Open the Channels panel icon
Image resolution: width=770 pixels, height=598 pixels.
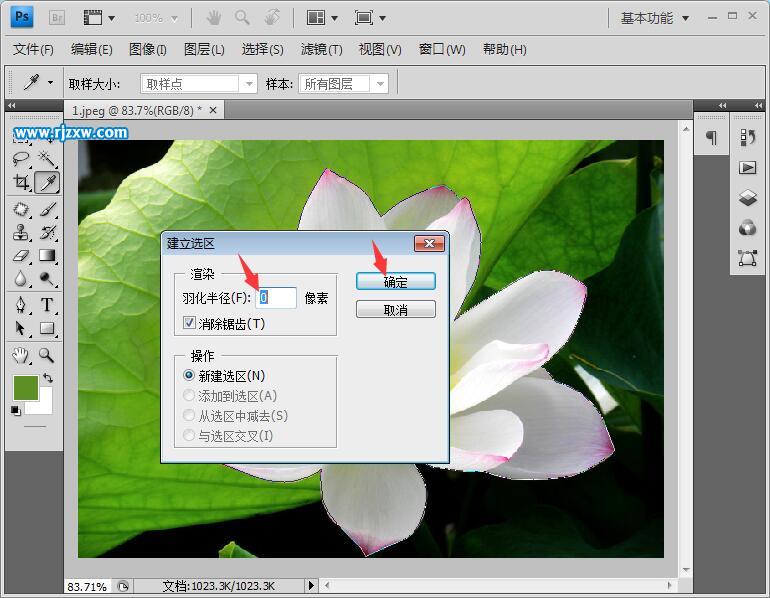pyautogui.click(x=747, y=228)
